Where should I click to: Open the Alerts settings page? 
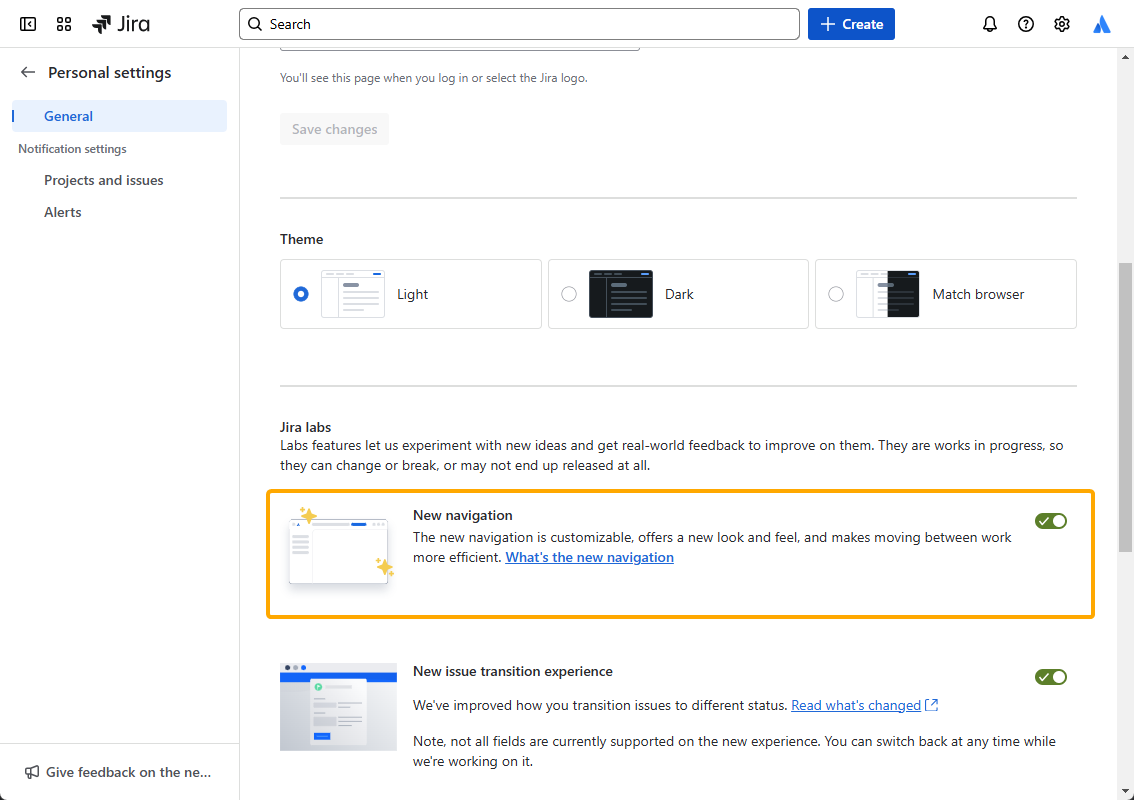[62, 211]
